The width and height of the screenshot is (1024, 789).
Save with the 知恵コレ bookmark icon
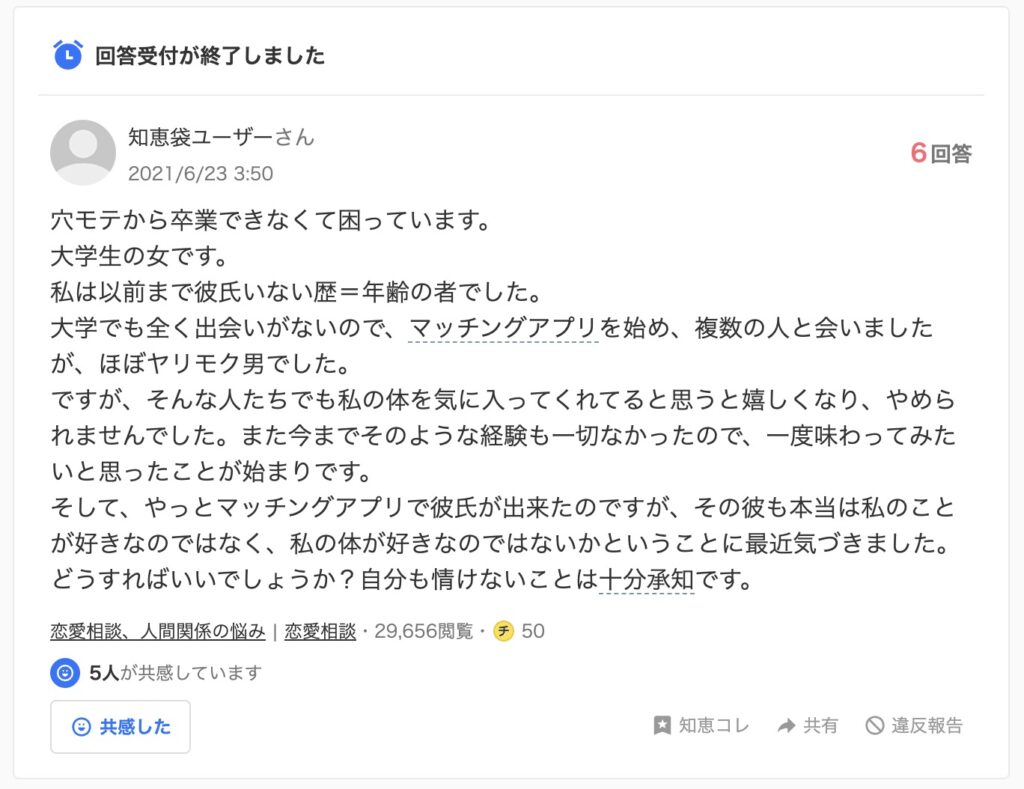point(662,726)
